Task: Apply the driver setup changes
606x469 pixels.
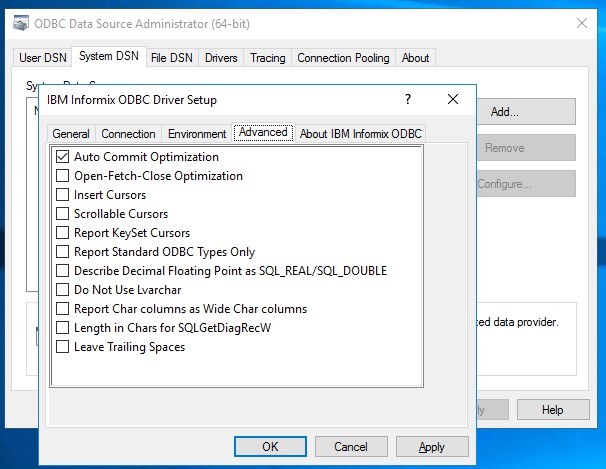Action: [432, 447]
